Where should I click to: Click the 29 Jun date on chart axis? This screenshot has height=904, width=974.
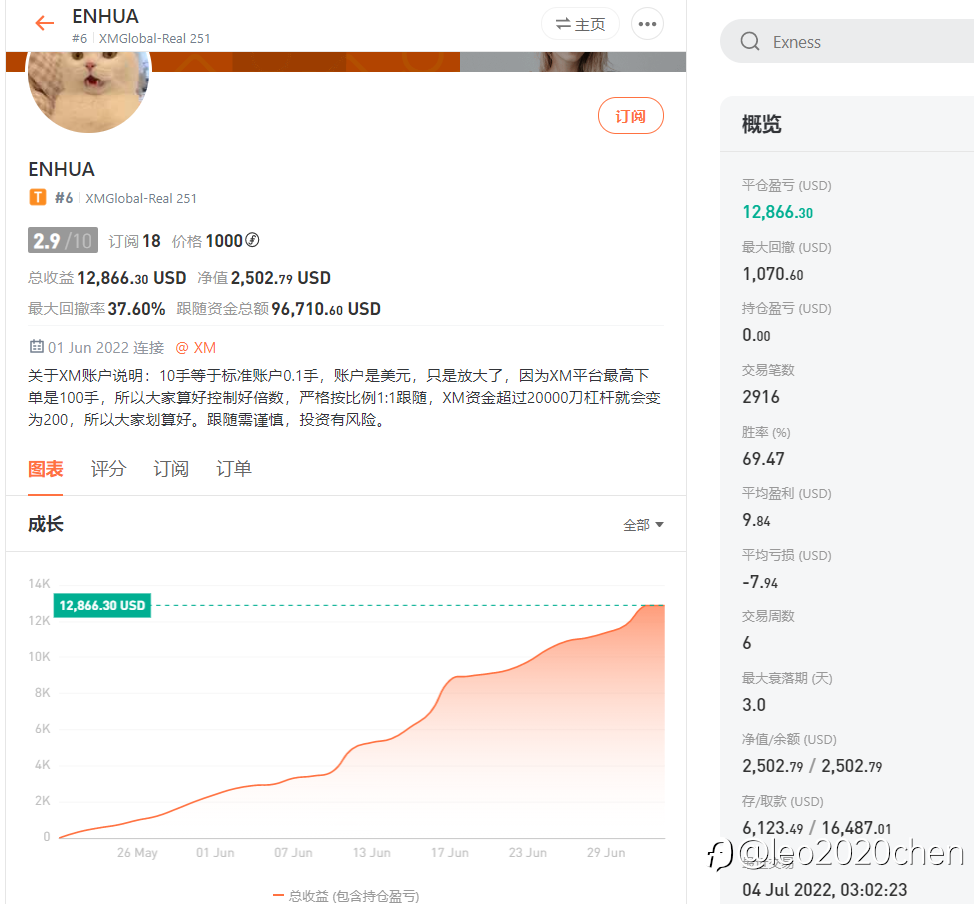tap(606, 852)
